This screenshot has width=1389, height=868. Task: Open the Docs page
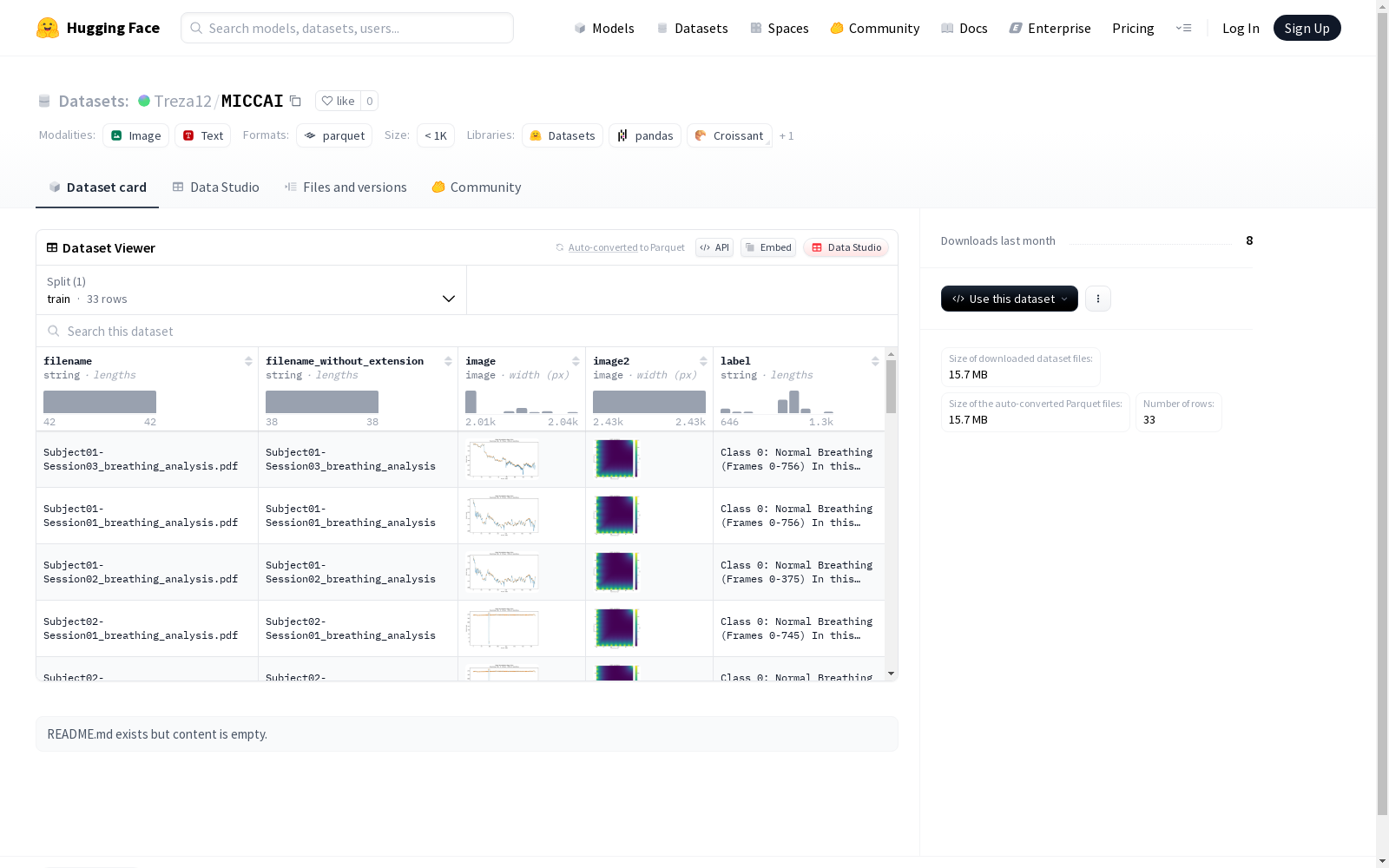tap(964, 28)
